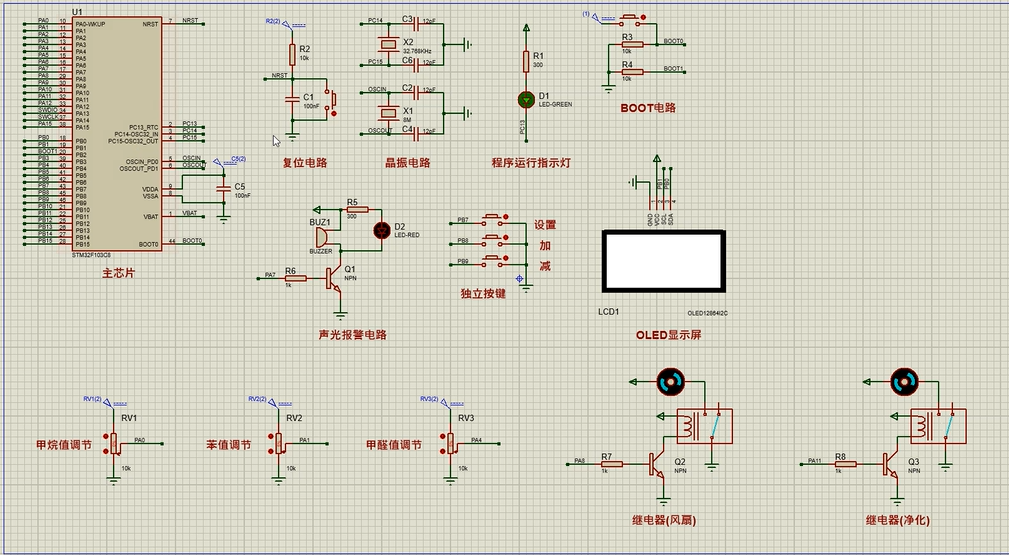Toggle the 减 push button on PB9
The image size is (1009, 555).
(494, 260)
